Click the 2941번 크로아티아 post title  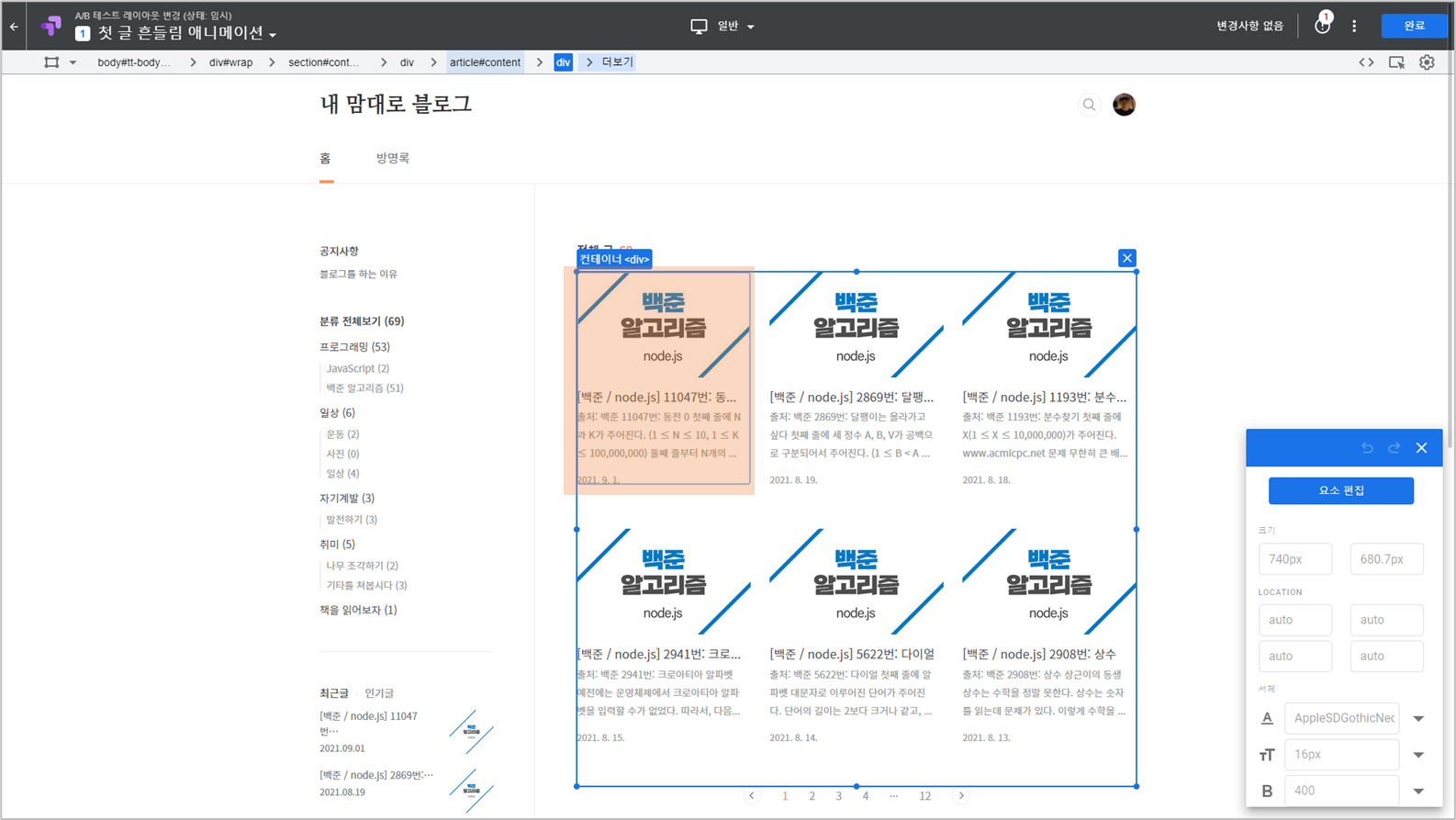coord(659,655)
